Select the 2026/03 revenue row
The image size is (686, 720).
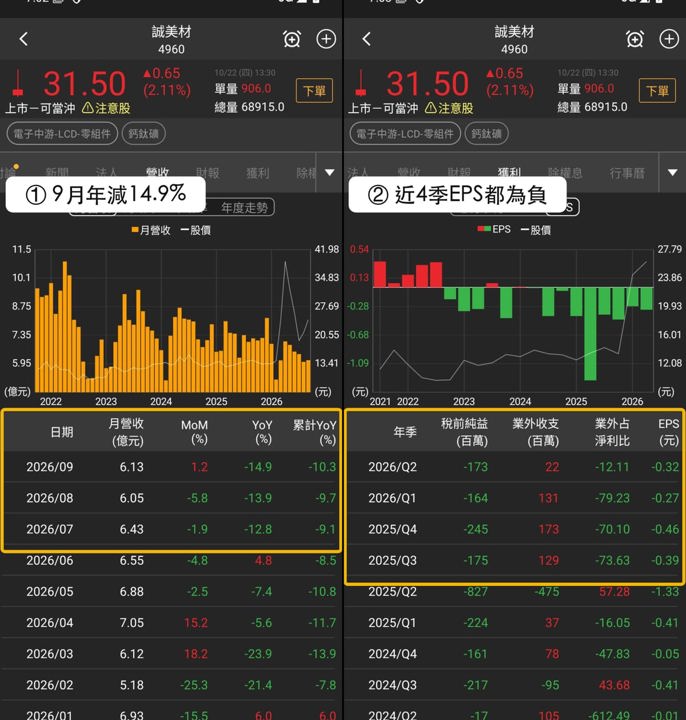171,654
